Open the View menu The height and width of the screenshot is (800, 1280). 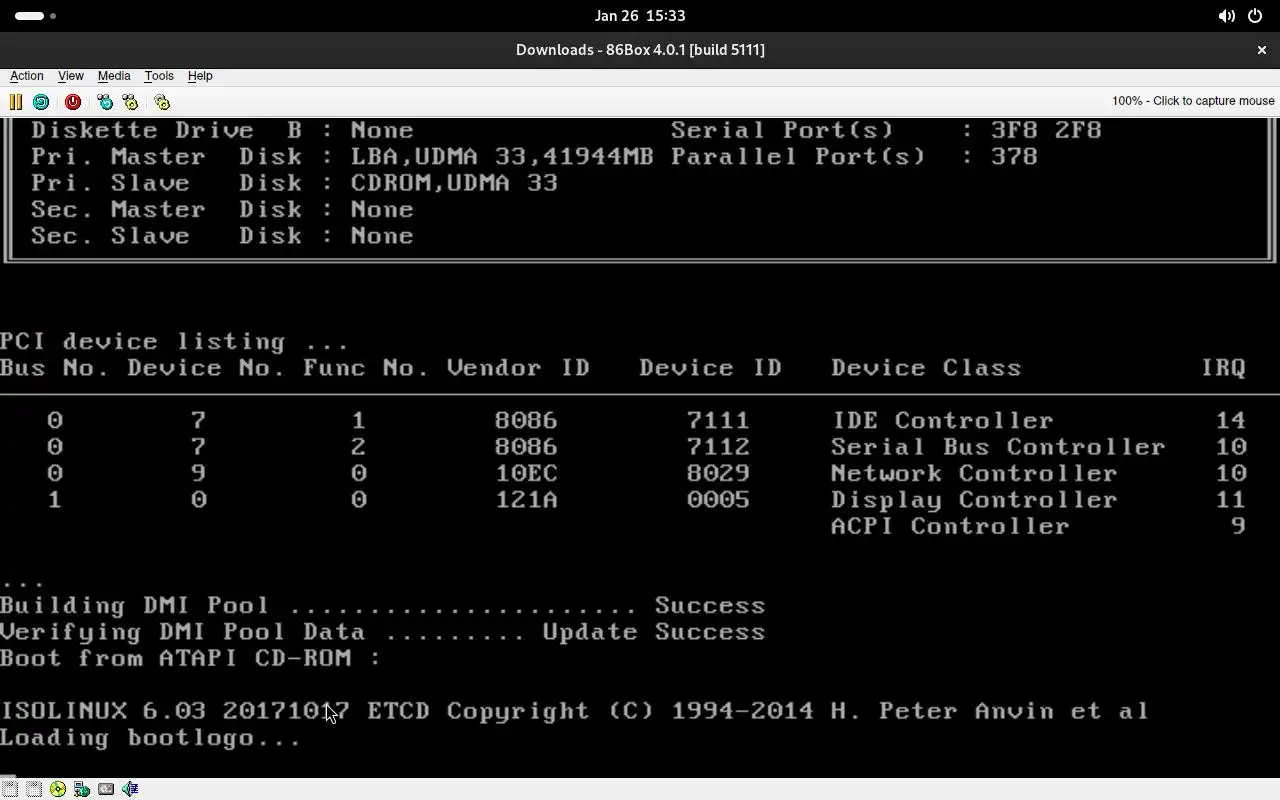click(x=71, y=76)
